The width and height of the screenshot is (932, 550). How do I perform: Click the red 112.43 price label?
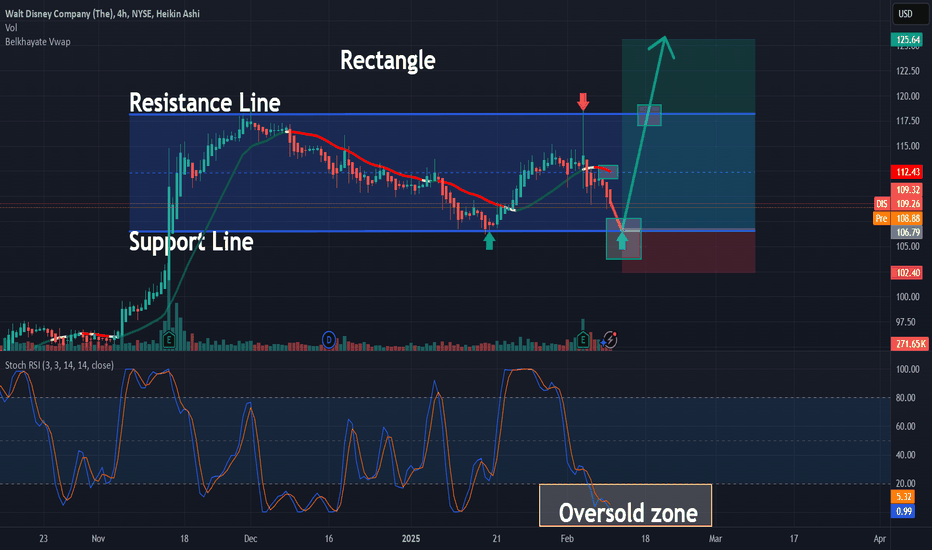[x=906, y=172]
